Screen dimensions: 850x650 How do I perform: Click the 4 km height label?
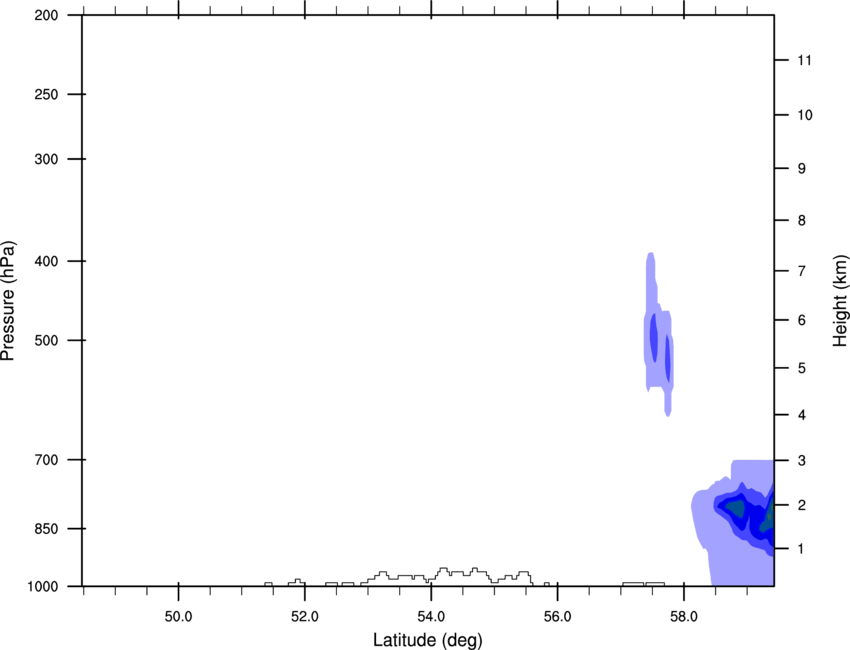coord(802,415)
